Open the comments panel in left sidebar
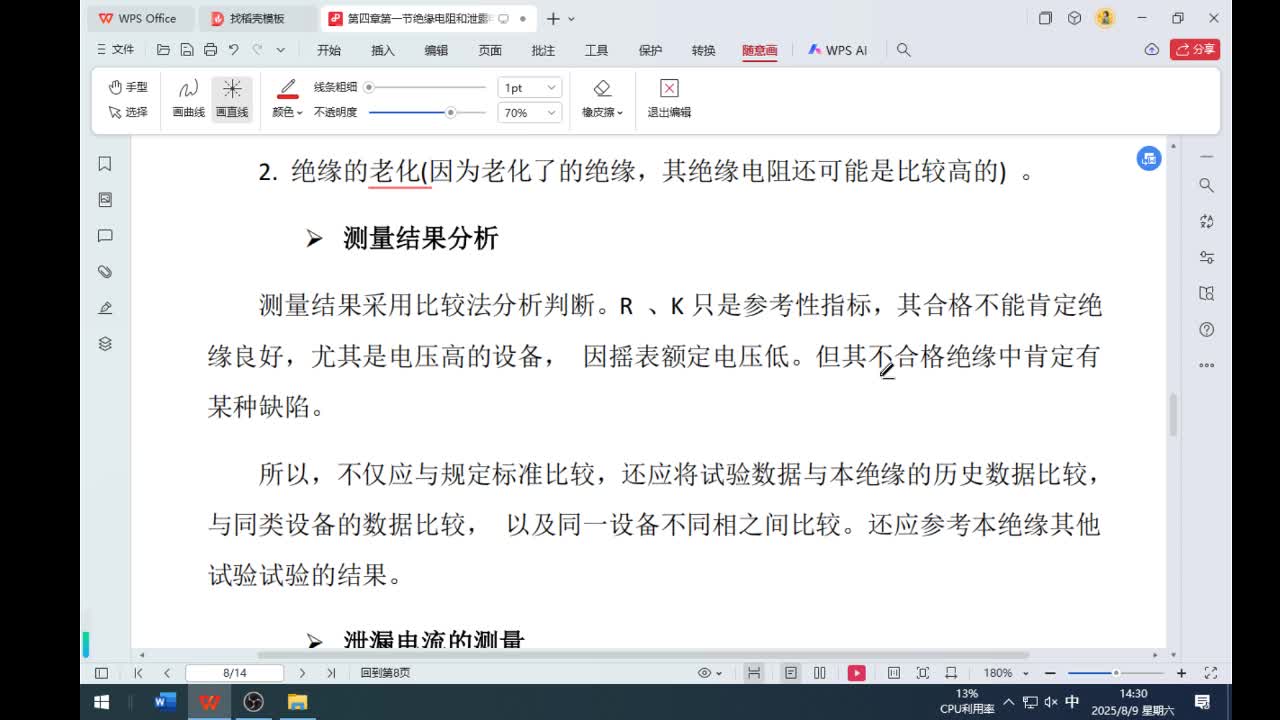 coord(105,236)
